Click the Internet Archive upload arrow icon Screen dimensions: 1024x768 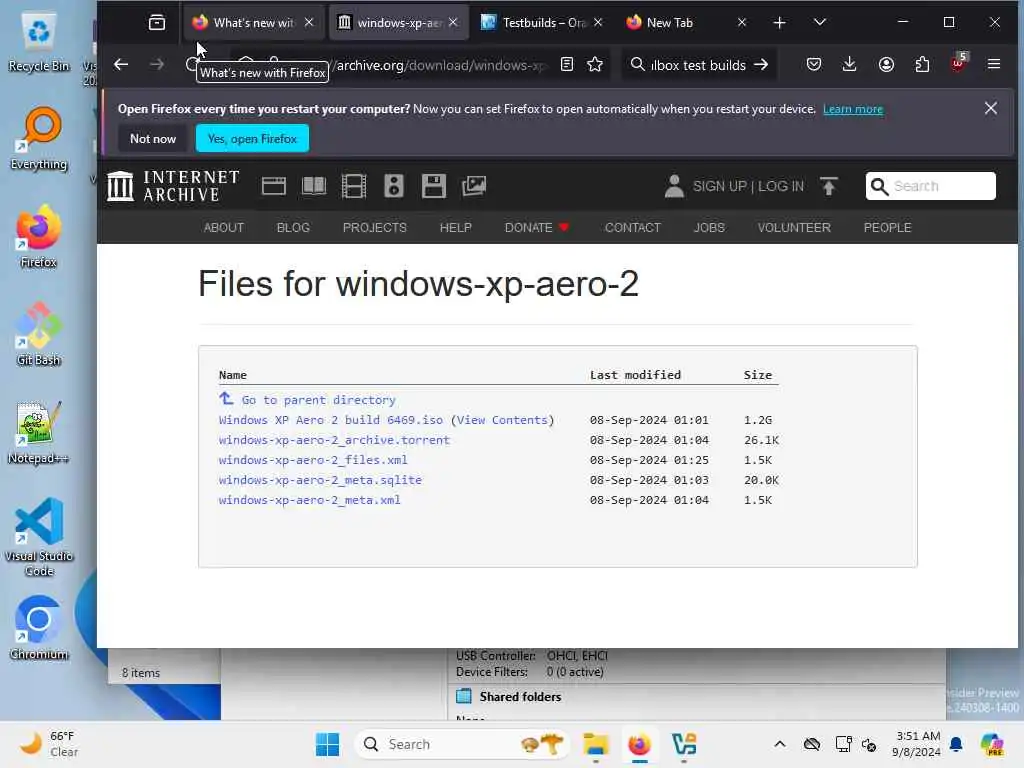(x=829, y=186)
